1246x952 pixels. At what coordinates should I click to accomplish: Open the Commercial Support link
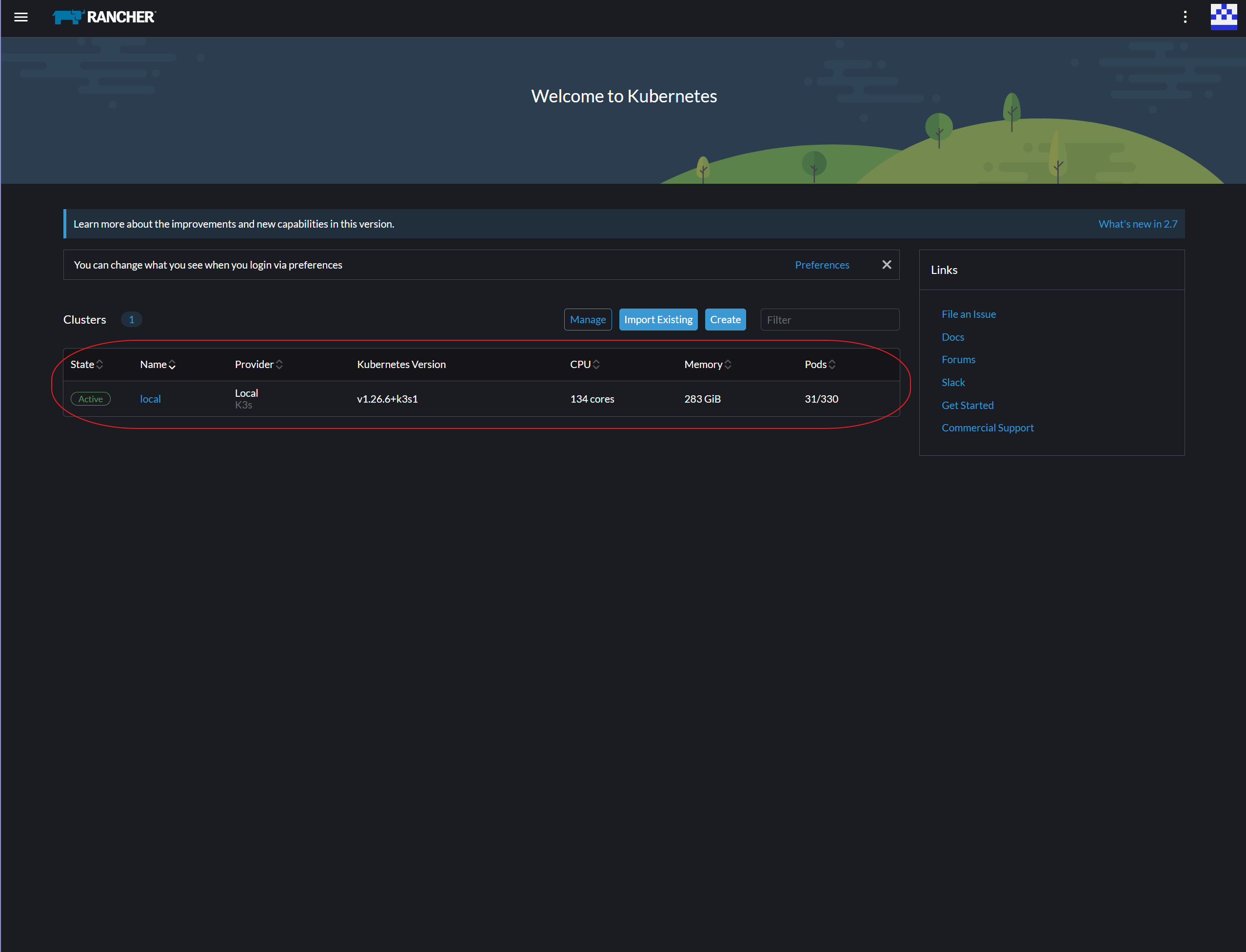click(988, 428)
